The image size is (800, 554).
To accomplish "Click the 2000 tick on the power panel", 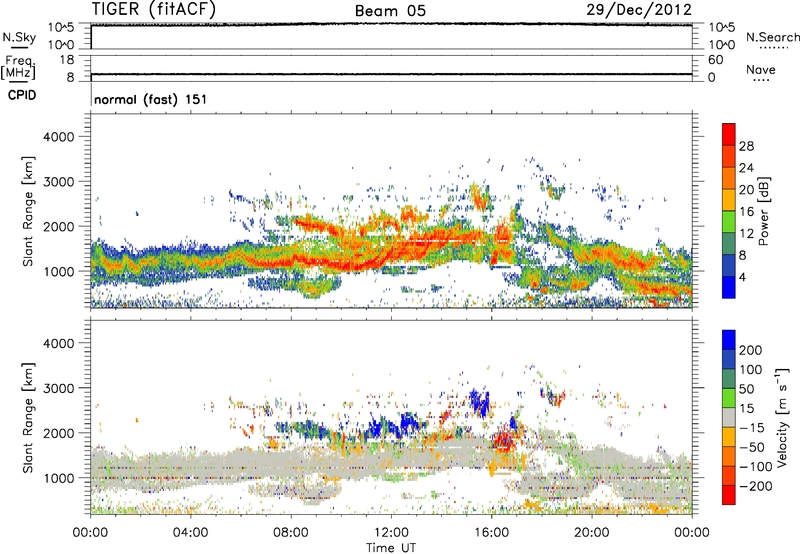I will pos(58,226).
